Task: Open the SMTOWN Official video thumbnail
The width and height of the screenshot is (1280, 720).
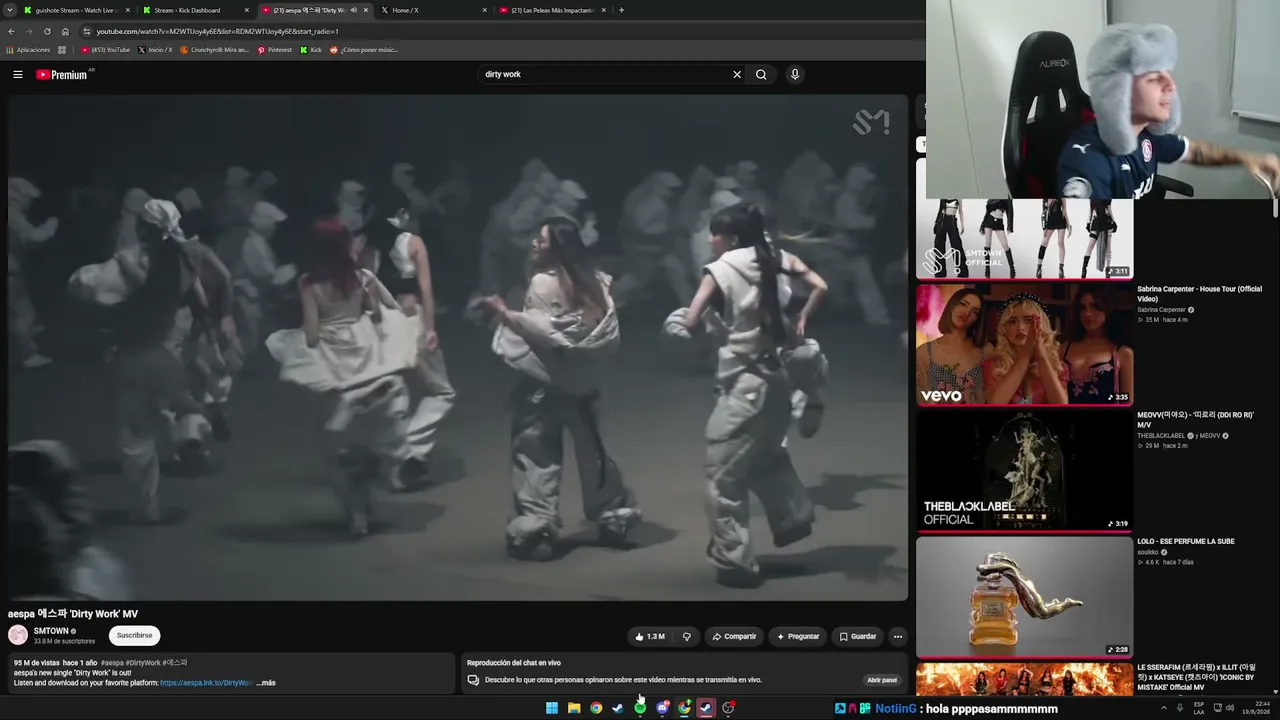Action: [1024, 239]
